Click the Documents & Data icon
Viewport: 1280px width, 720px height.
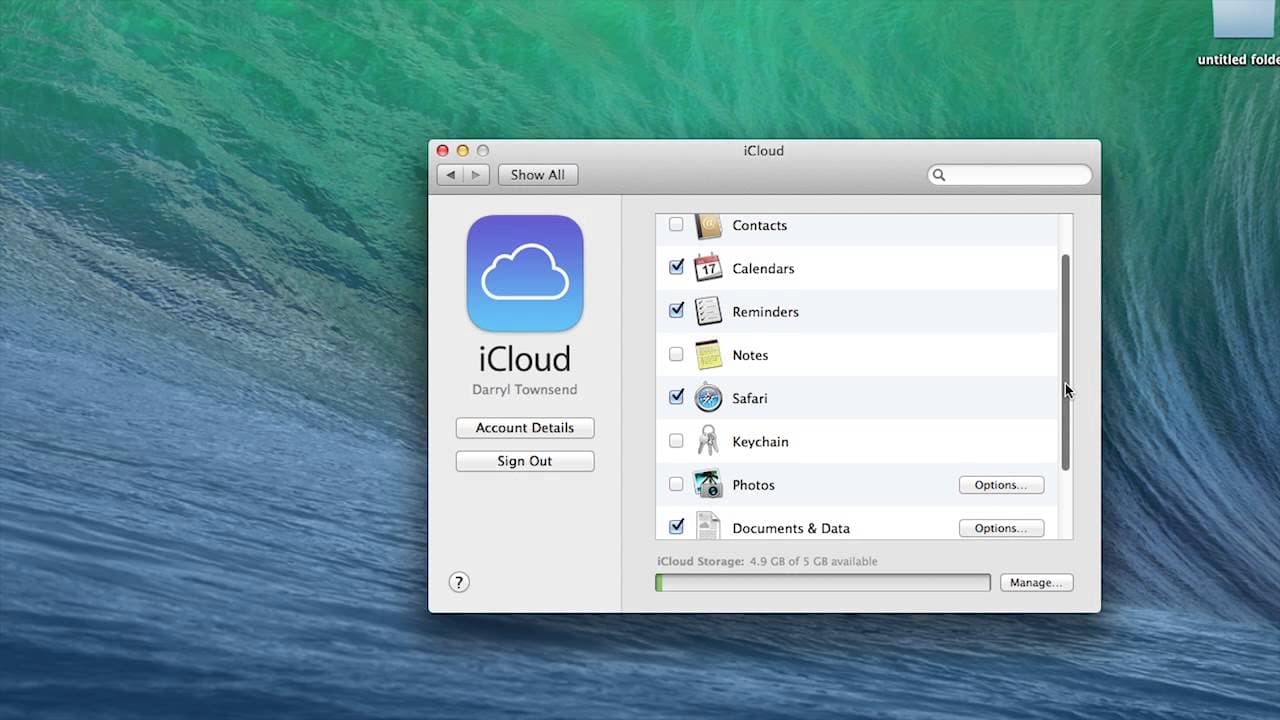[x=708, y=526]
